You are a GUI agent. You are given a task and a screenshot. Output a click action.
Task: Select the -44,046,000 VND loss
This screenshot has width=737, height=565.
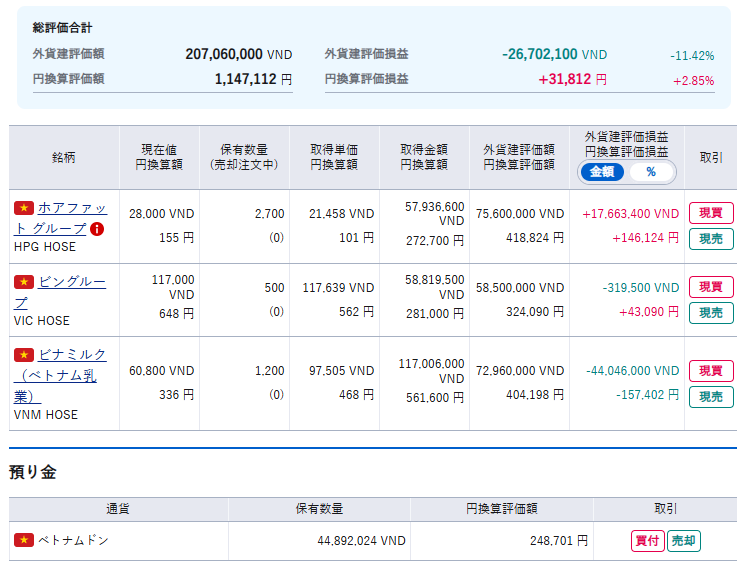pos(633,371)
